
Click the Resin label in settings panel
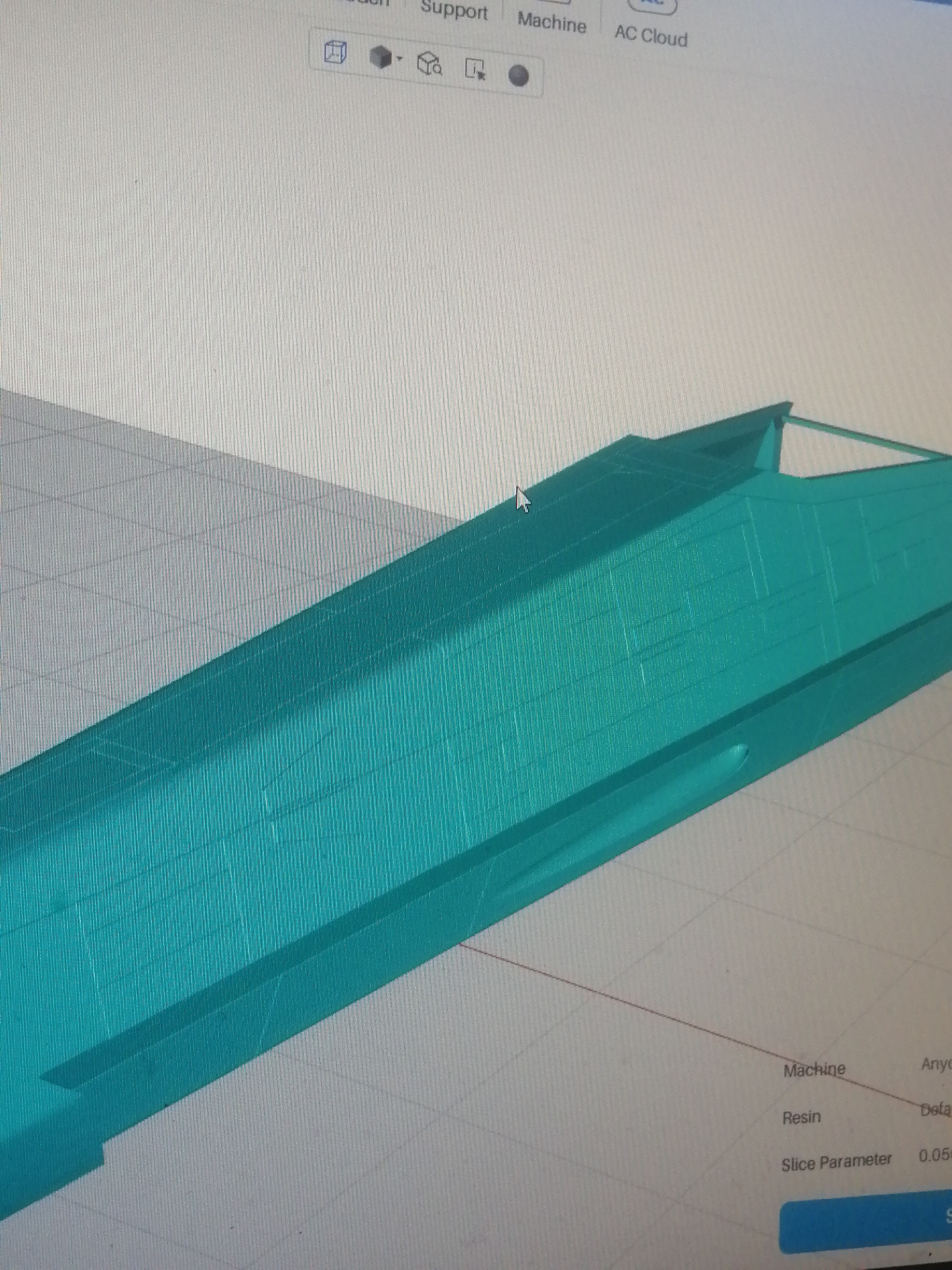tap(801, 1117)
